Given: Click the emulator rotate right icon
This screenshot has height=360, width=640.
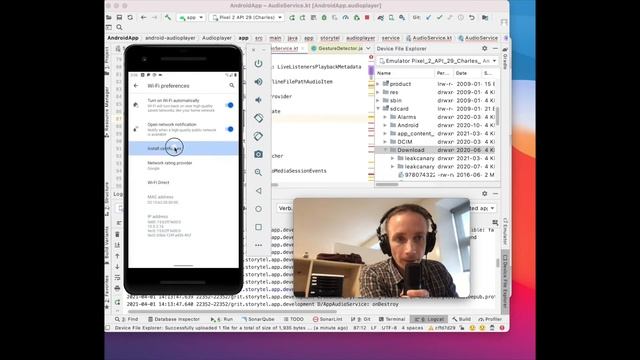Looking at the screenshot, I should pos(258,136).
